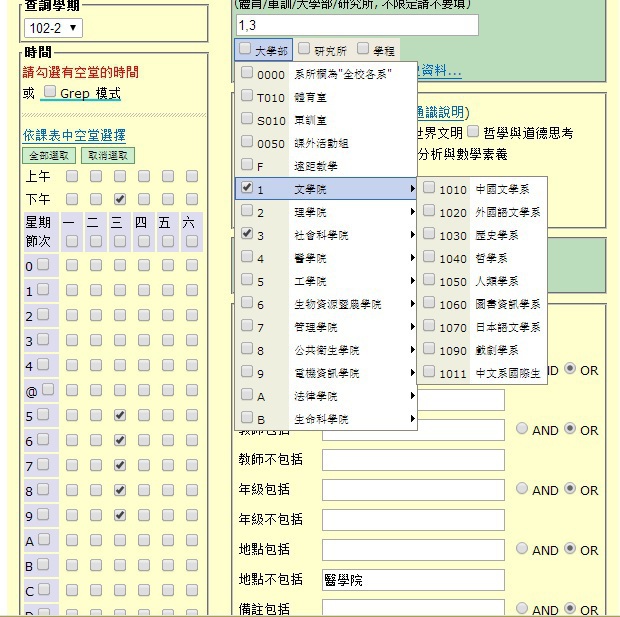Open the 依課表中空堂選擇 link
The width and height of the screenshot is (620, 617).
point(74,135)
